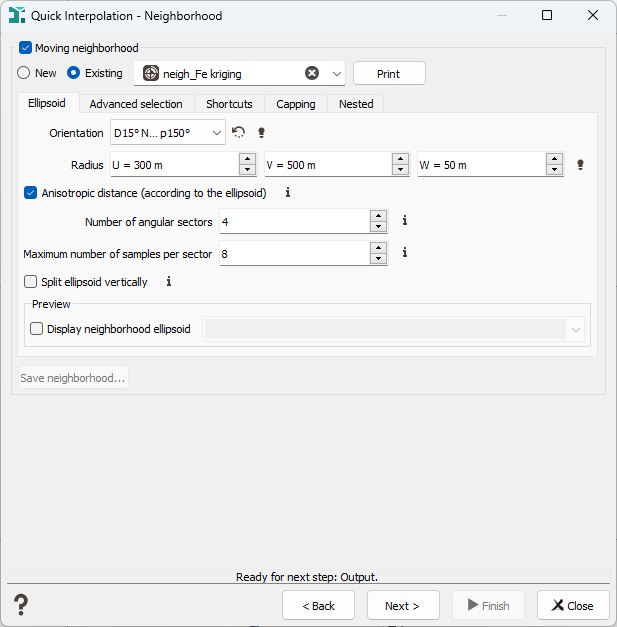Open help with the question mark icon

tap(21, 605)
